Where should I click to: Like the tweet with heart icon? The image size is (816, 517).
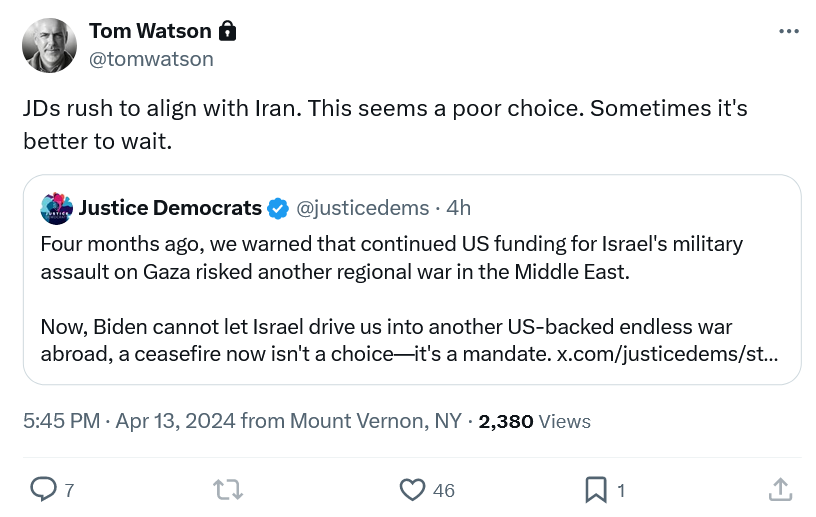[x=412, y=489]
